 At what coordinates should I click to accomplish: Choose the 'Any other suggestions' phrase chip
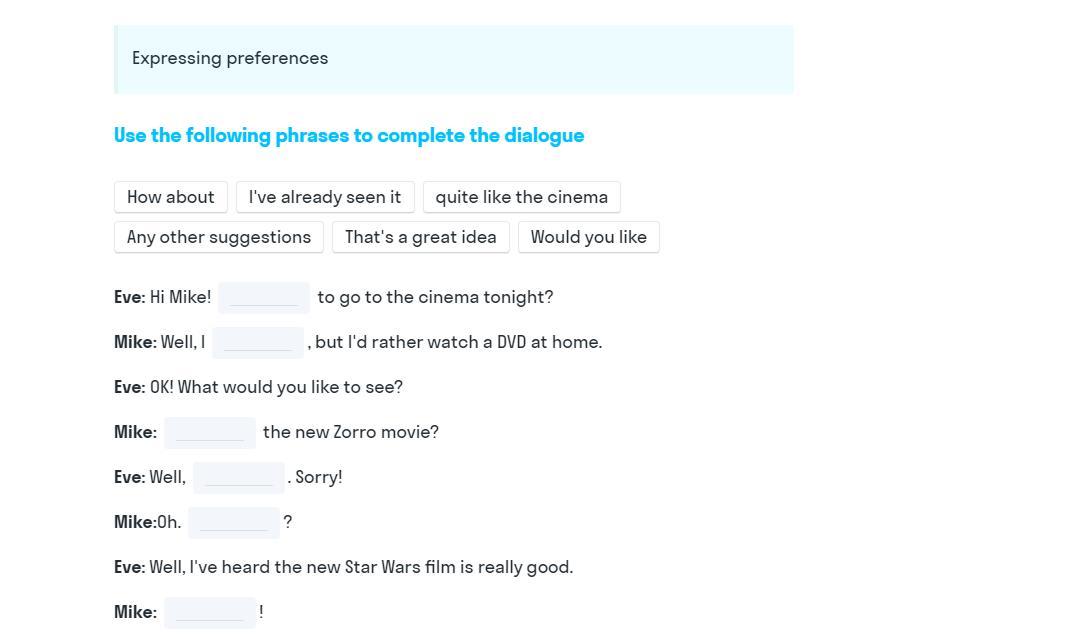click(219, 237)
